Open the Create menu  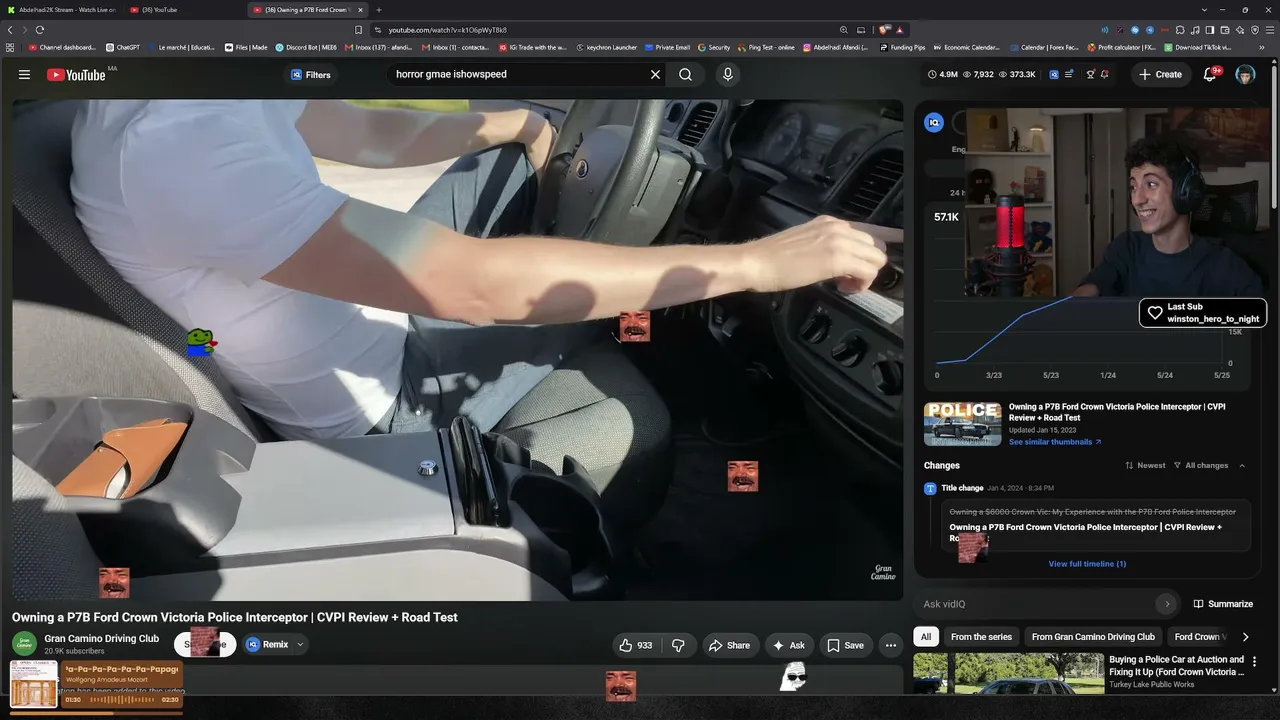(1161, 74)
